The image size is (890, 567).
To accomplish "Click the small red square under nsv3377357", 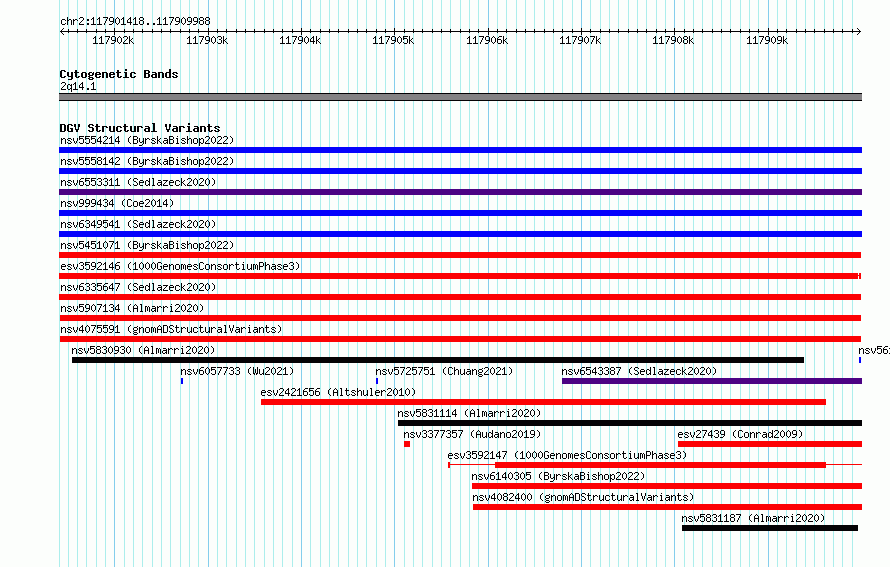I will (407, 444).
